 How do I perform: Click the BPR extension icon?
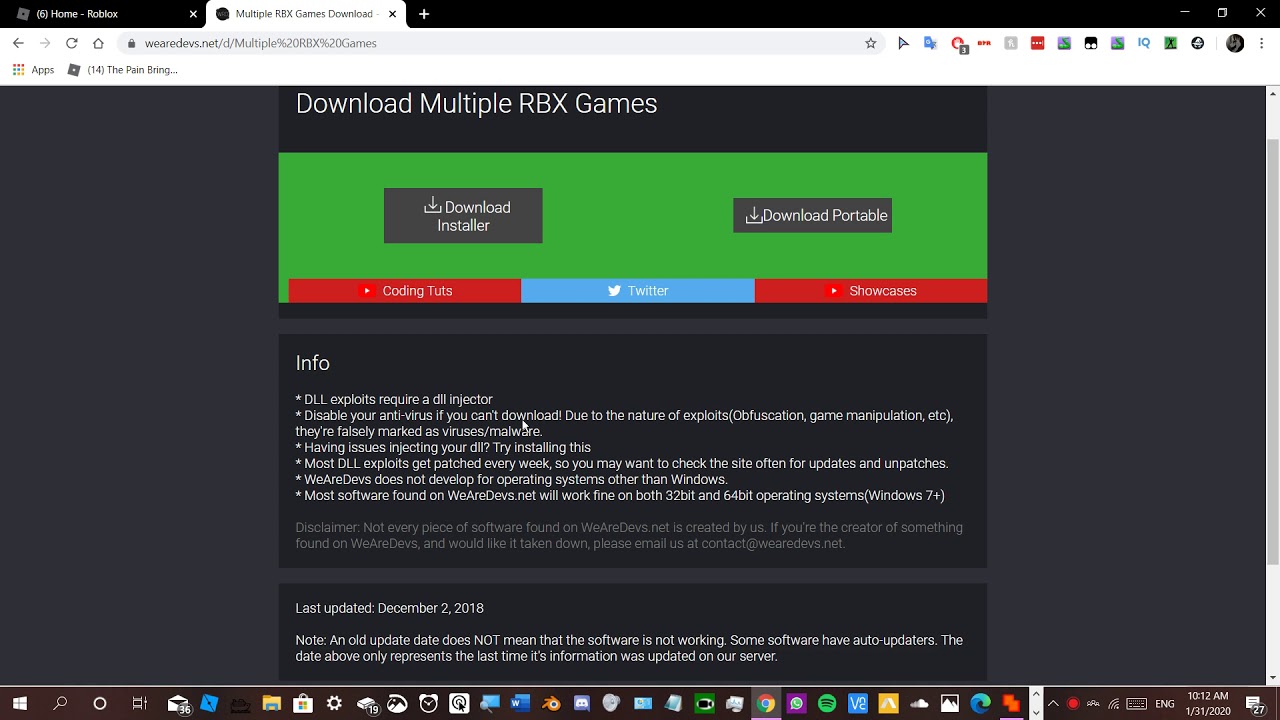984,43
